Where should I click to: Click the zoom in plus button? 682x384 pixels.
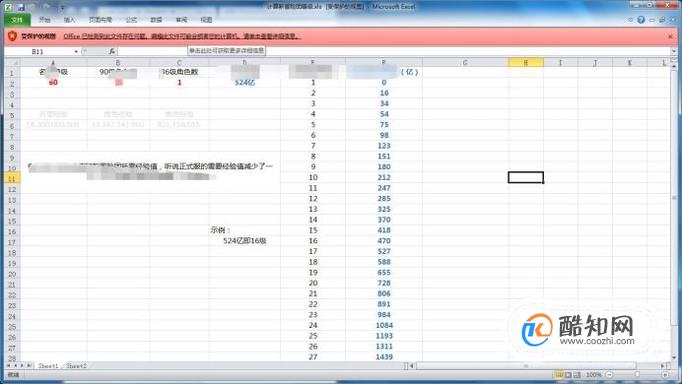[665, 374]
